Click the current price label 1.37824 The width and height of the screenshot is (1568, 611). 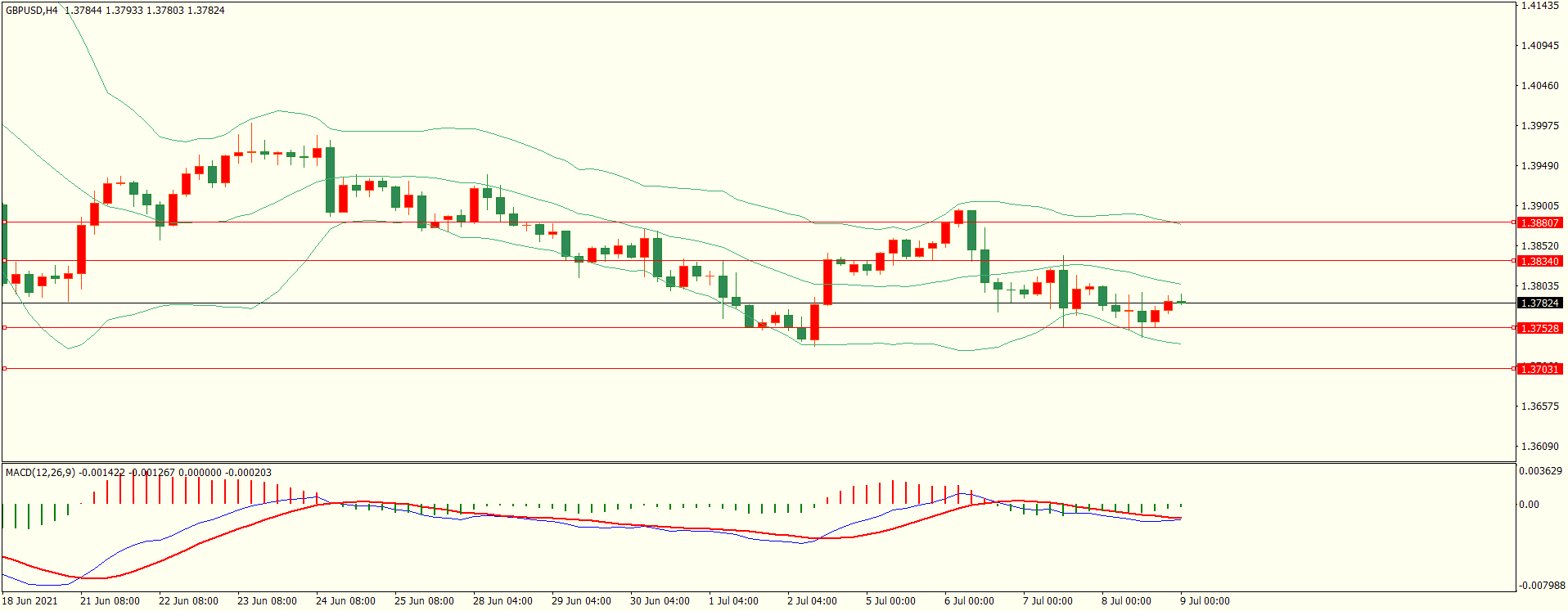[x=1539, y=303]
